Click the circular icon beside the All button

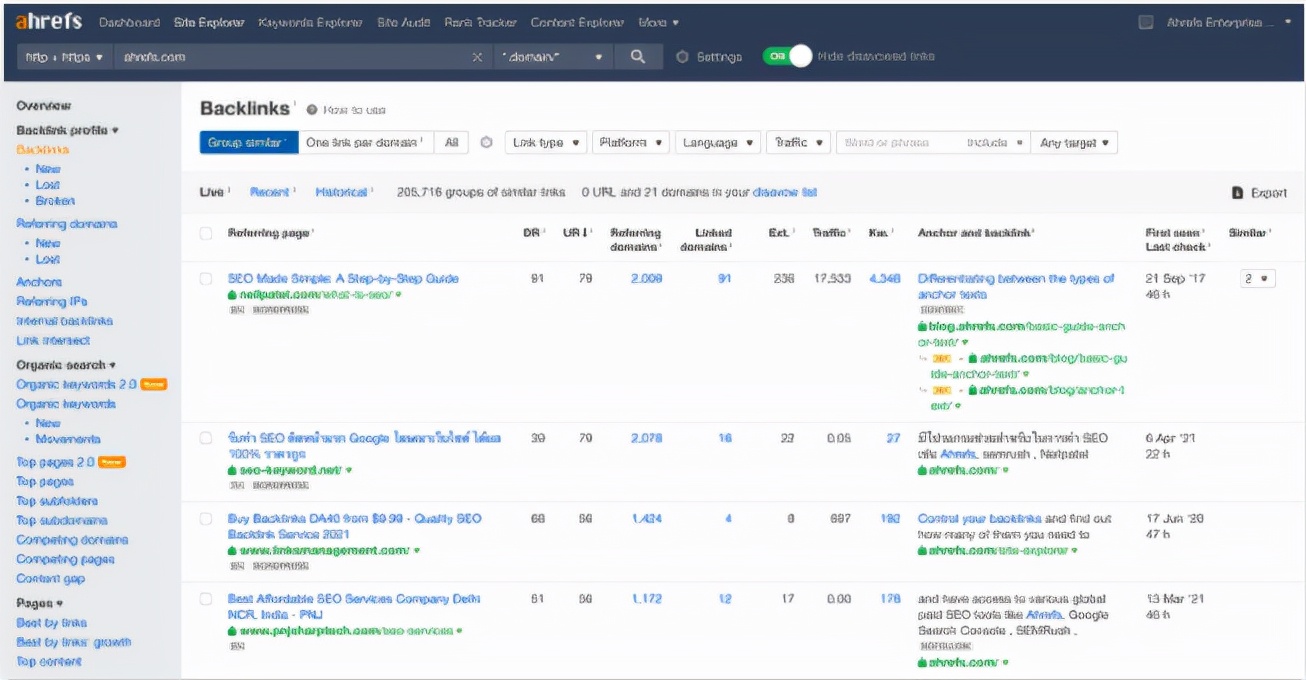(x=487, y=143)
